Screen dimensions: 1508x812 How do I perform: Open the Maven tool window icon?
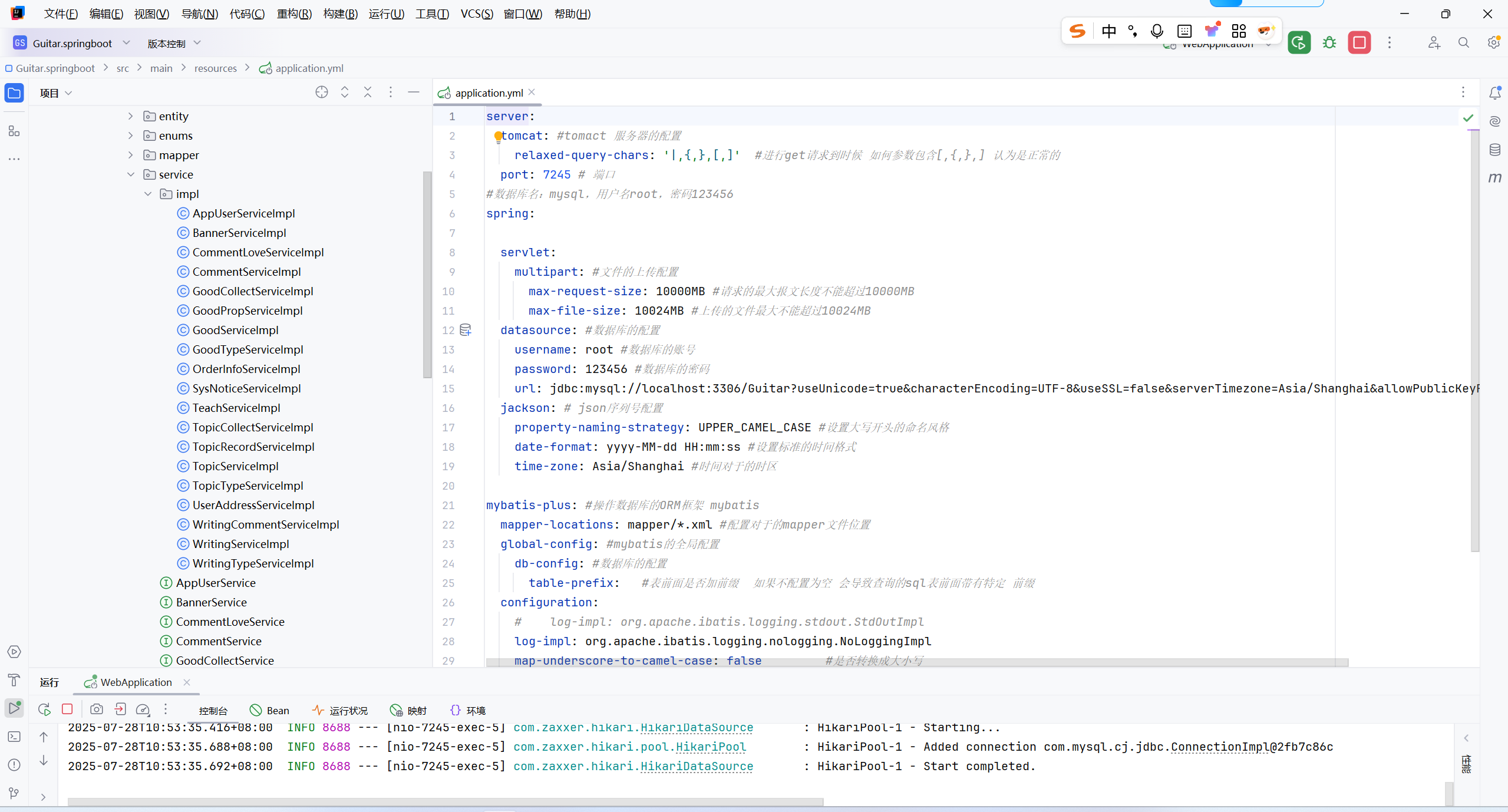click(x=1494, y=177)
